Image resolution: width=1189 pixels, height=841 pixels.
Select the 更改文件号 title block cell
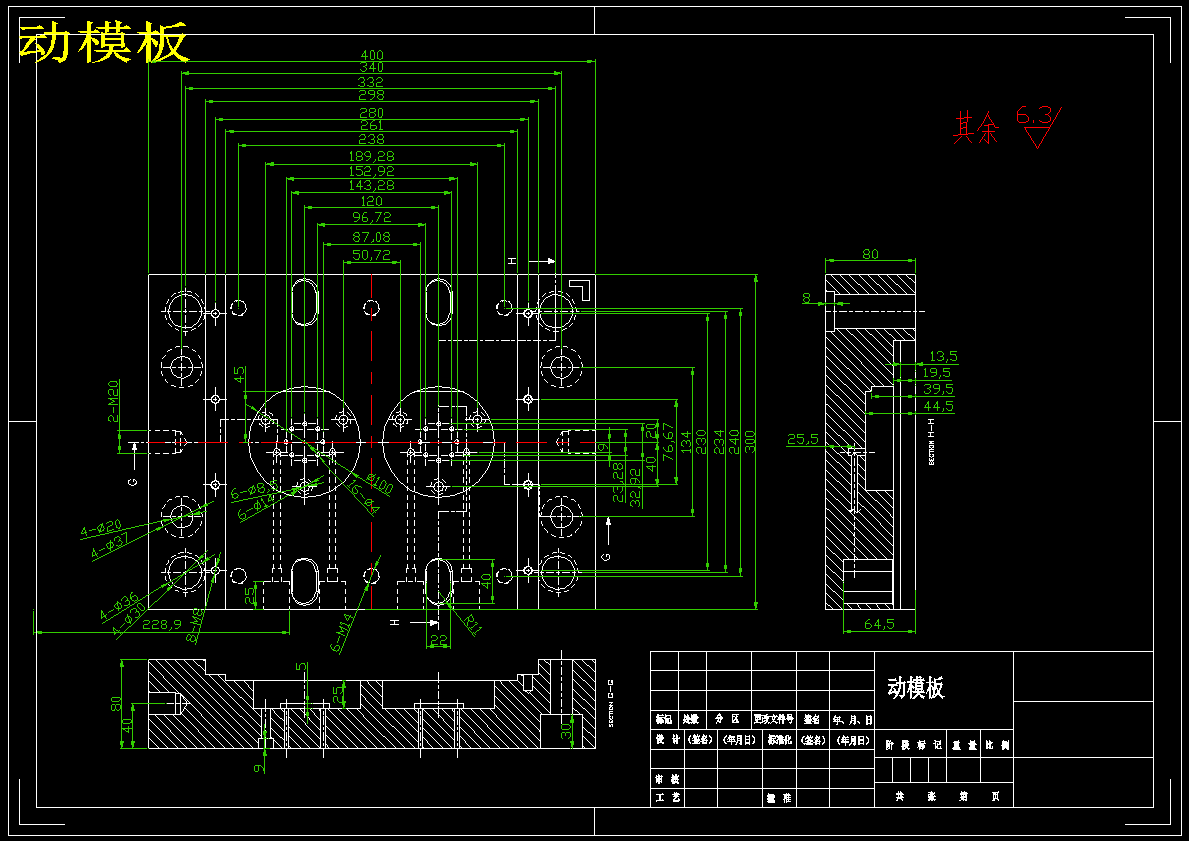773,719
